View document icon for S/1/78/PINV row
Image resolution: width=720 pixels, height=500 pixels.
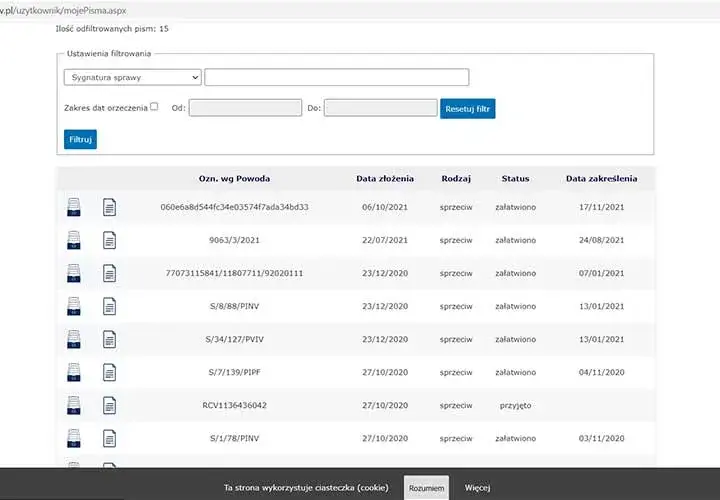pyautogui.click(x=109, y=438)
